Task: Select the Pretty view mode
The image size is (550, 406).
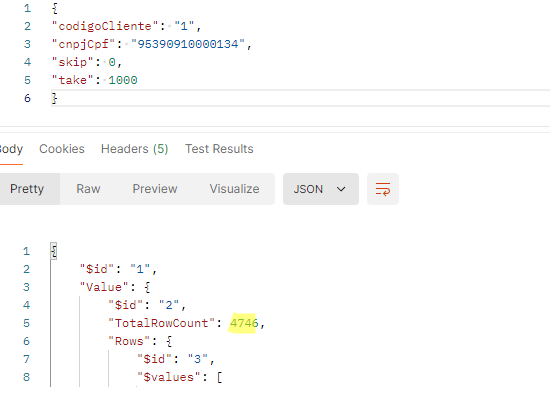Action: point(27,189)
